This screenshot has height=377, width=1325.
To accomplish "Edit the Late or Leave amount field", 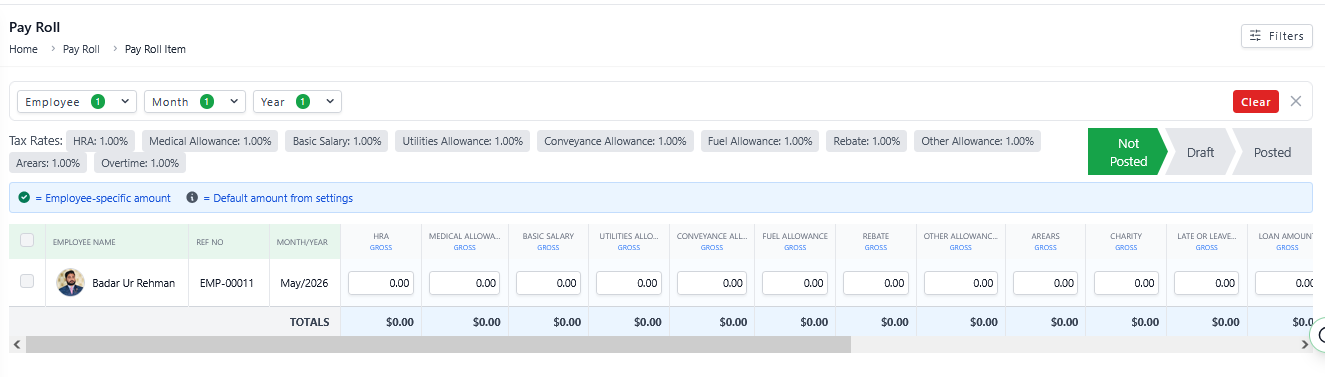I will [x=1207, y=283].
